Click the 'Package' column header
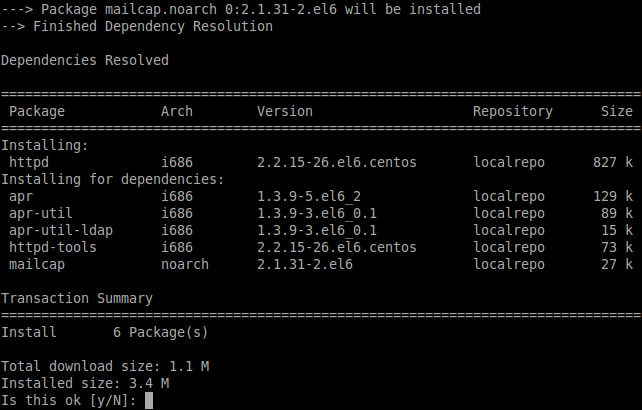642x410 pixels. pyautogui.click(x=37, y=111)
